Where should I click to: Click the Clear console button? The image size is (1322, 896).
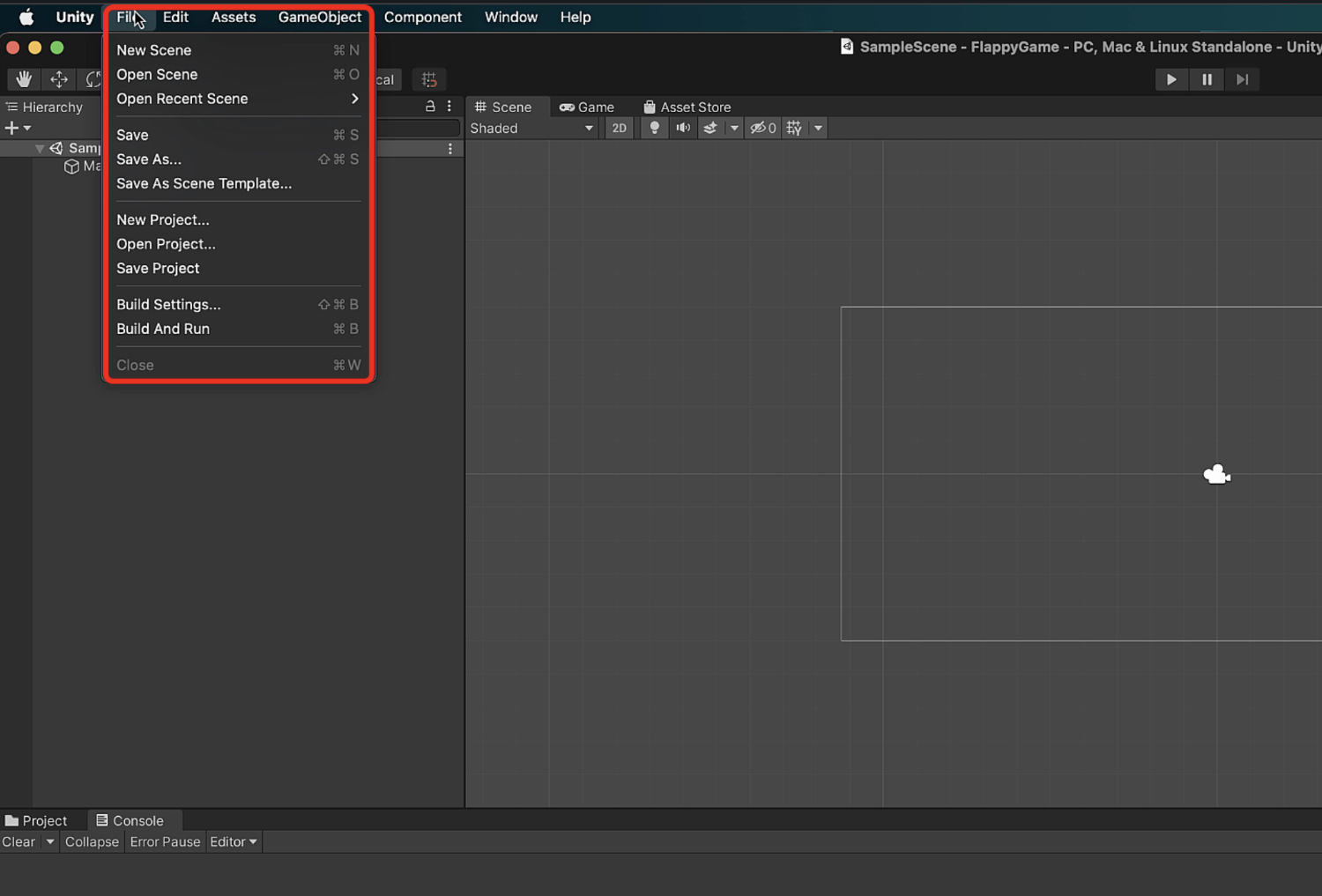[x=19, y=841]
